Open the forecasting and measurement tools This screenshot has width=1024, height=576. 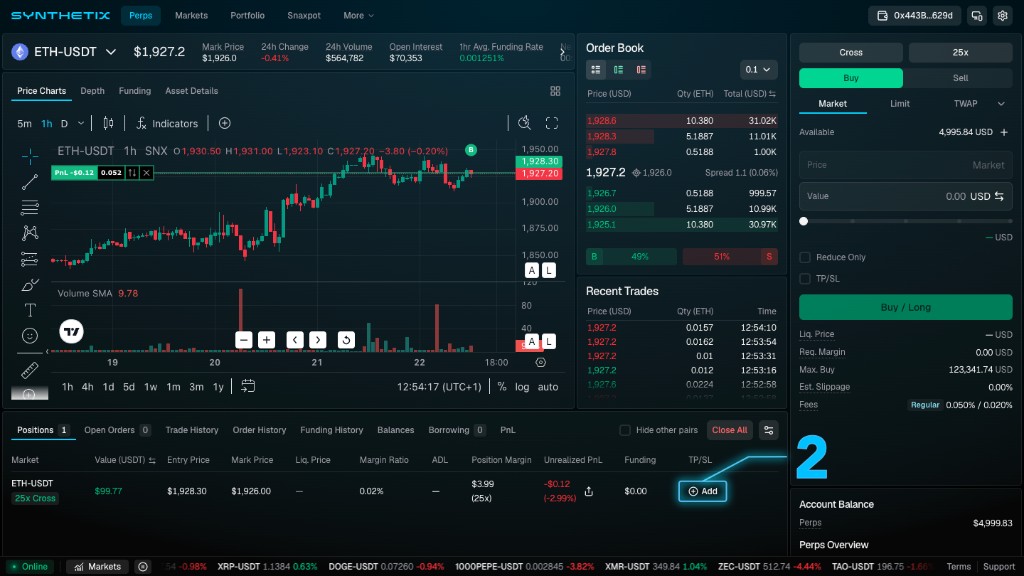(x=29, y=259)
